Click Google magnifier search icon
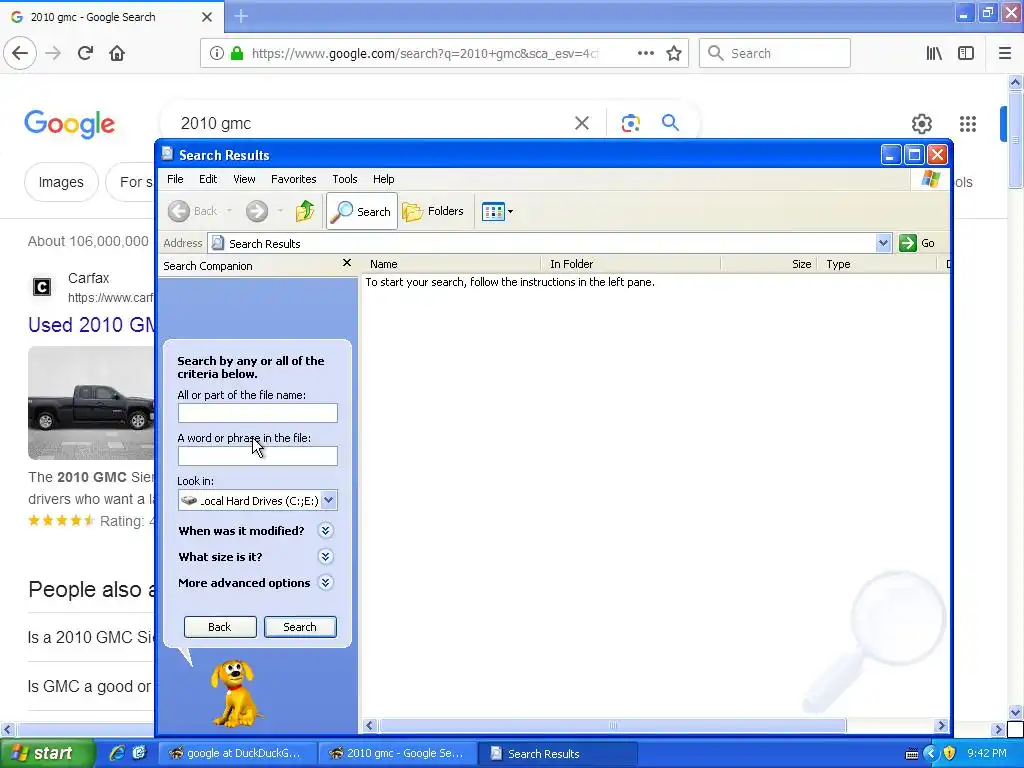 point(670,122)
